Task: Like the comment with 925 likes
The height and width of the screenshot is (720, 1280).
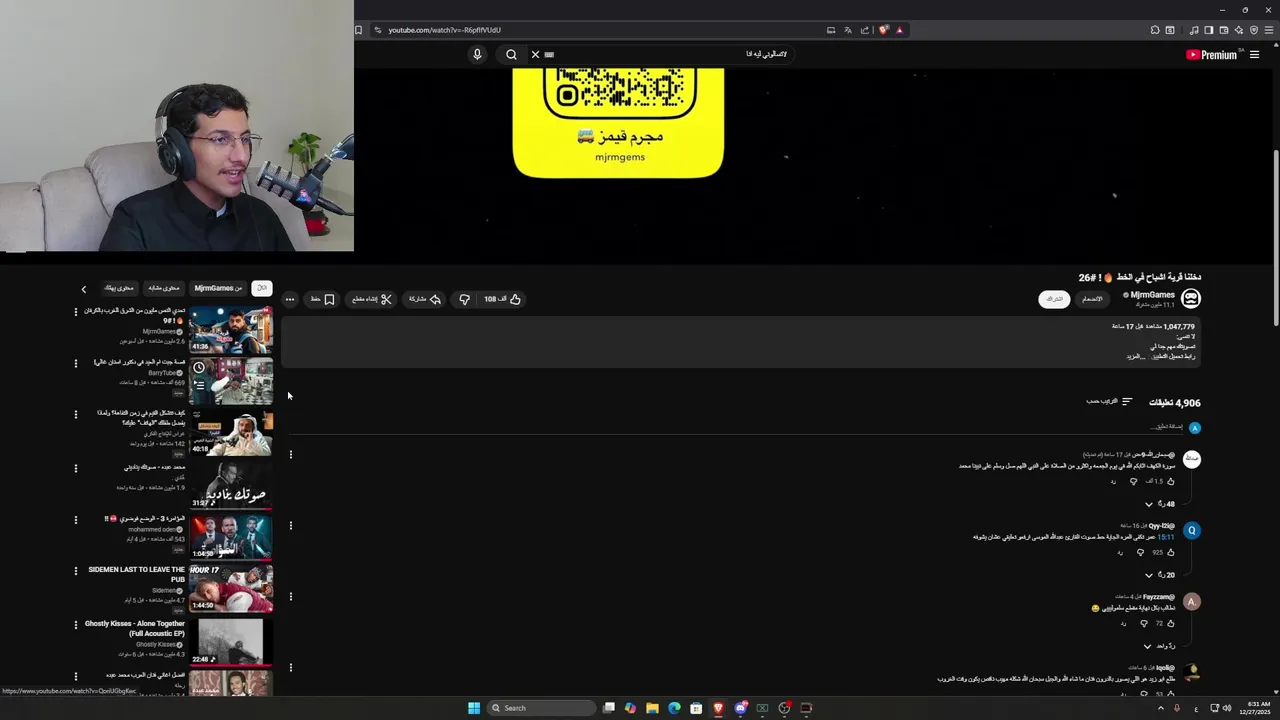Action: [x=1171, y=552]
